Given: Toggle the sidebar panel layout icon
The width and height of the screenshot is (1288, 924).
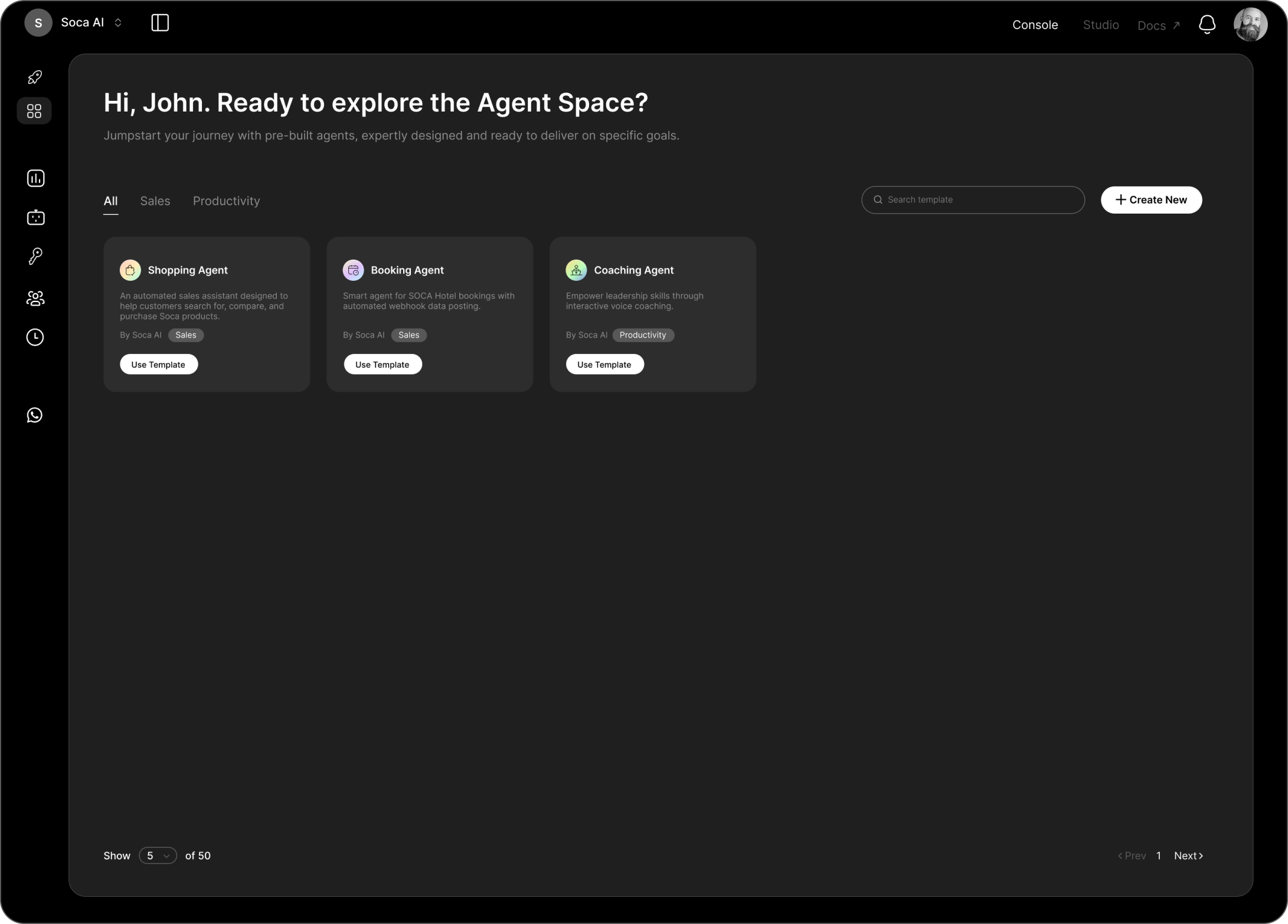Looking at the screenshot, I should click(160, 23).
